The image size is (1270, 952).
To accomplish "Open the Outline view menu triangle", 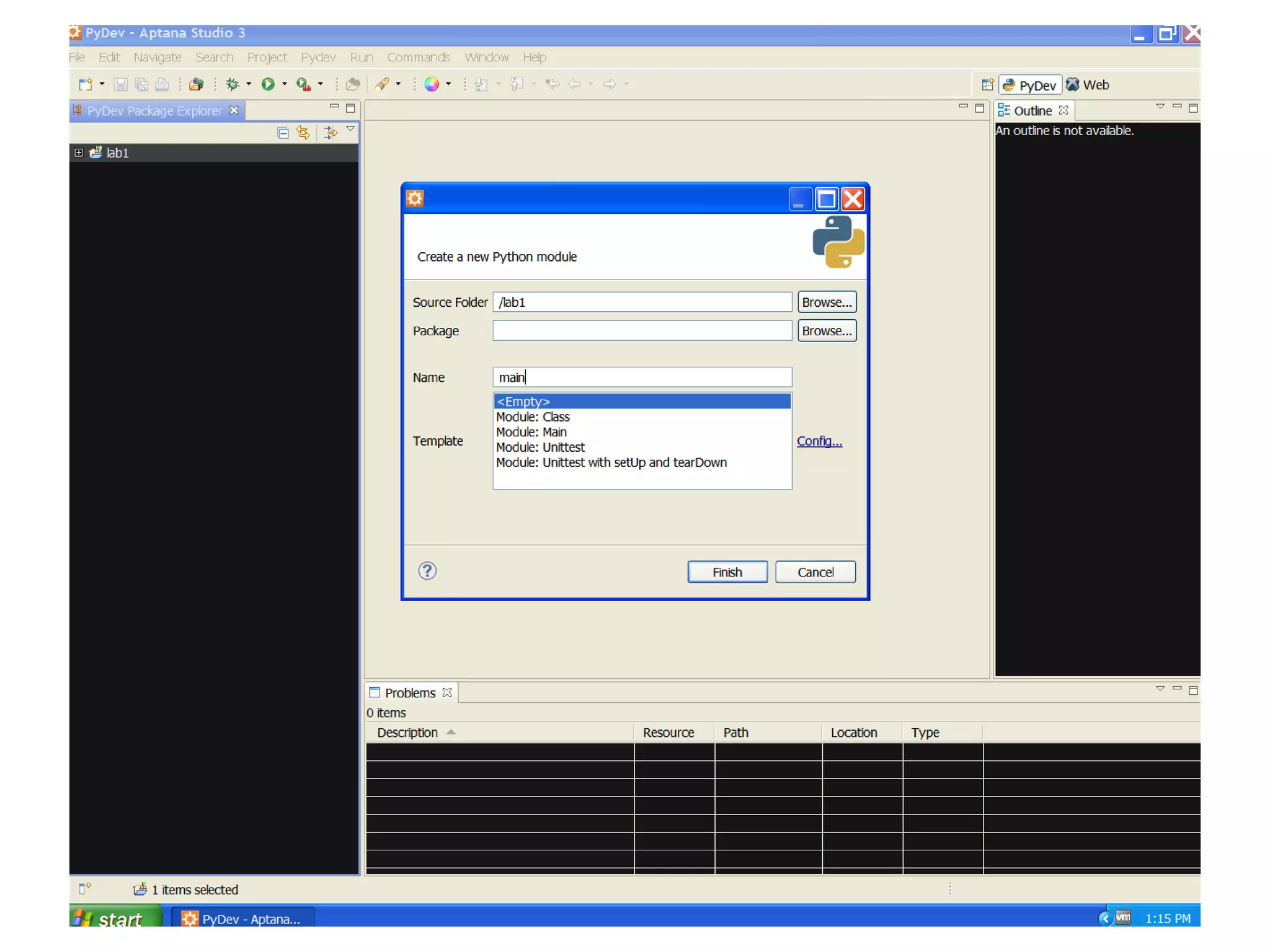I will (x=1160, y=107).
